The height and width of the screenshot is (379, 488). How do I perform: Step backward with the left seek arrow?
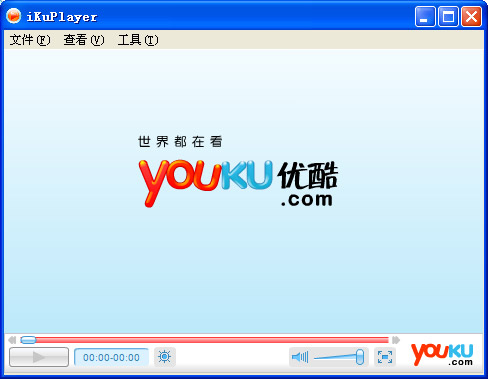[x=12, y=340]
